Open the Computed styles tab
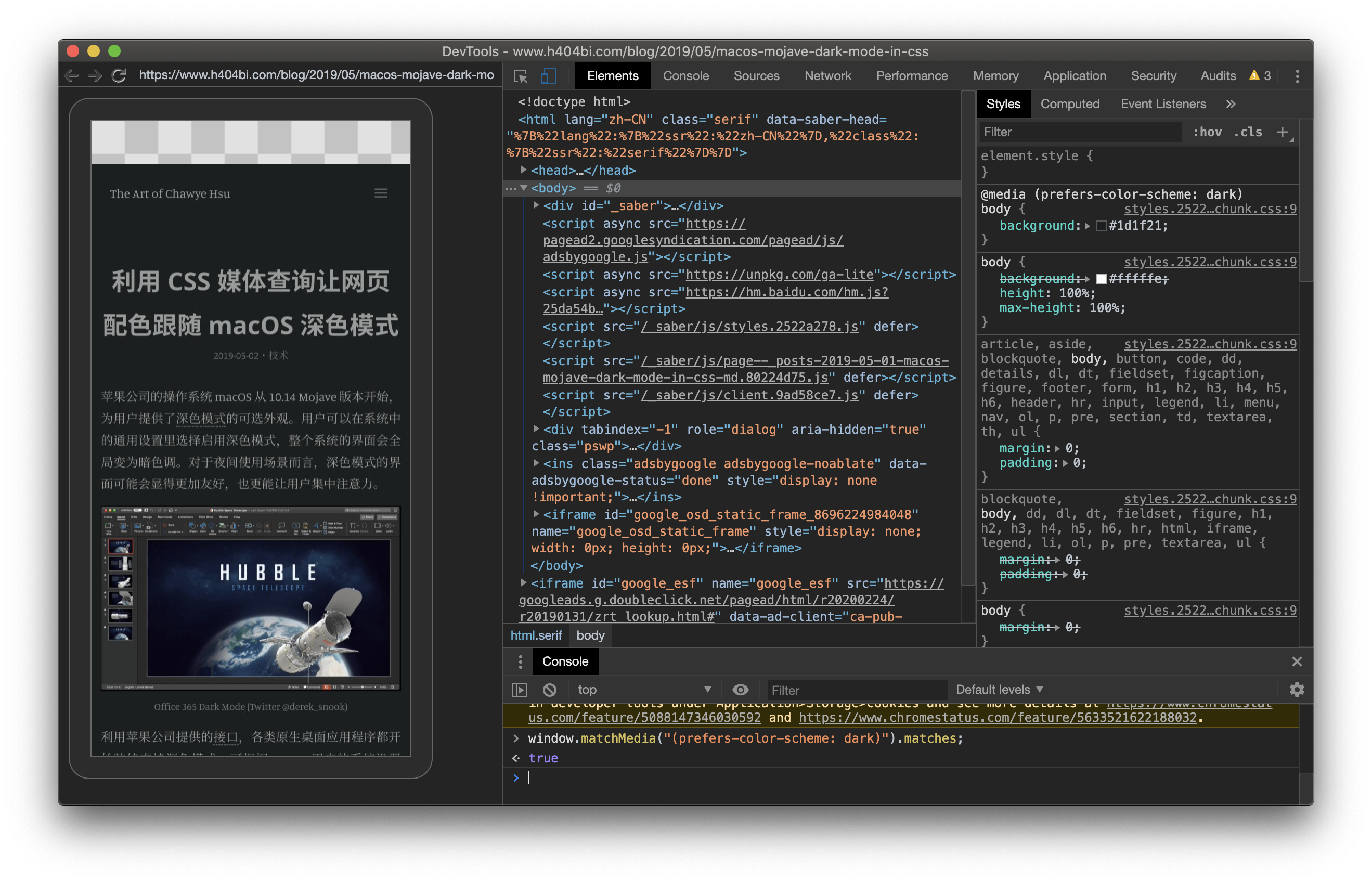The image size is (1372, 882). 1070,104
